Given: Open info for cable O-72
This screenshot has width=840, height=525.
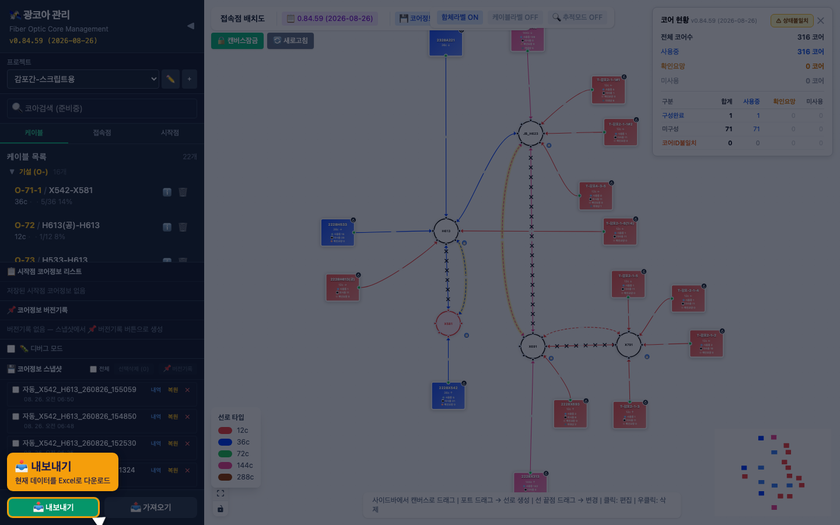Looking at the screenshot, I should tap(167, 227).
